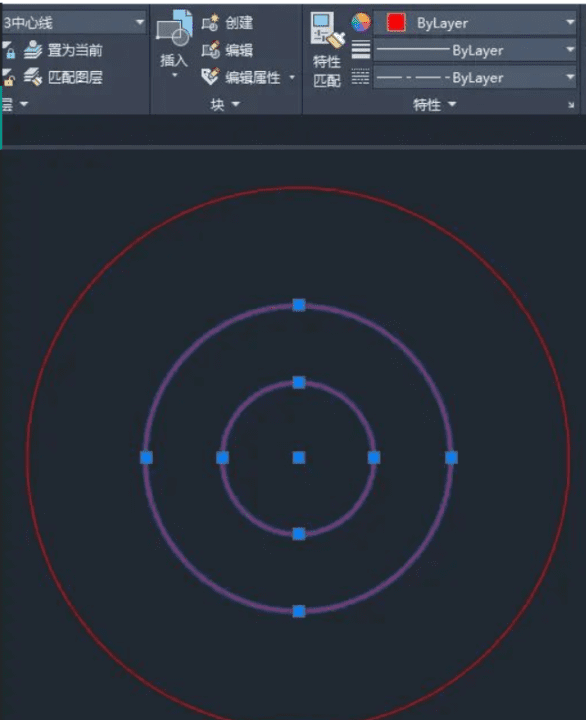This screenshot has width=586, height=720.
Task: Click the 特性匹配 (Match Properties) icon
Action: point(327,30)
